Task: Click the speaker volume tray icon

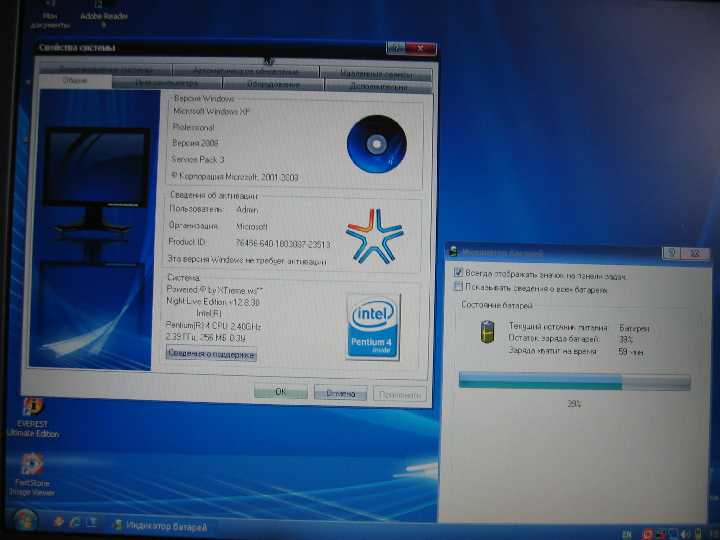Action: point(685,534)
